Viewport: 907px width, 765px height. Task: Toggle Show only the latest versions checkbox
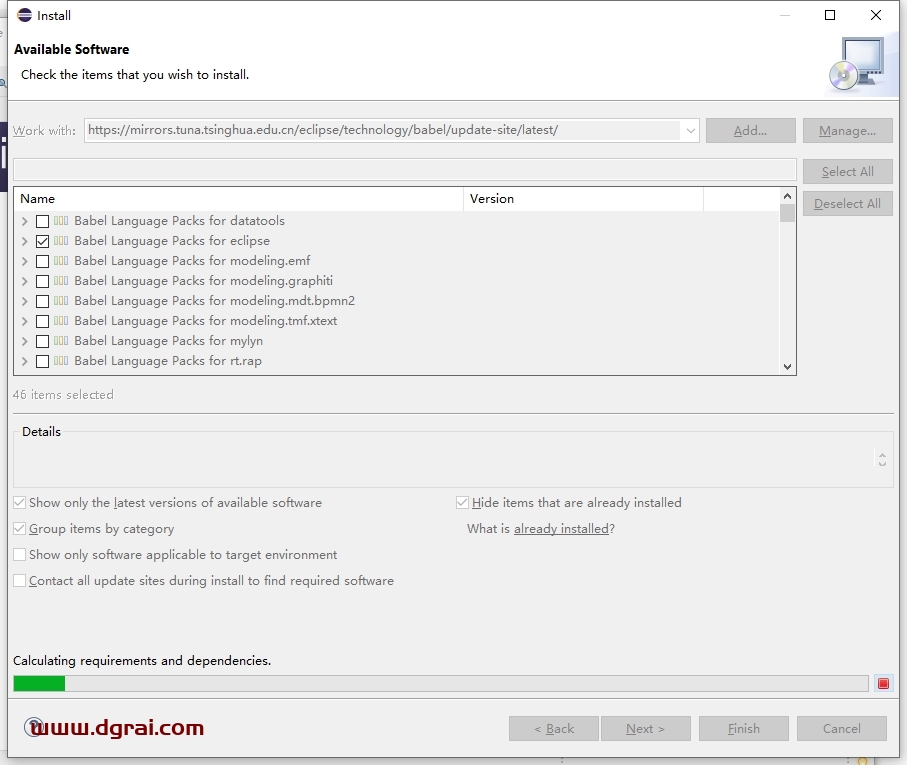[20, 502]
